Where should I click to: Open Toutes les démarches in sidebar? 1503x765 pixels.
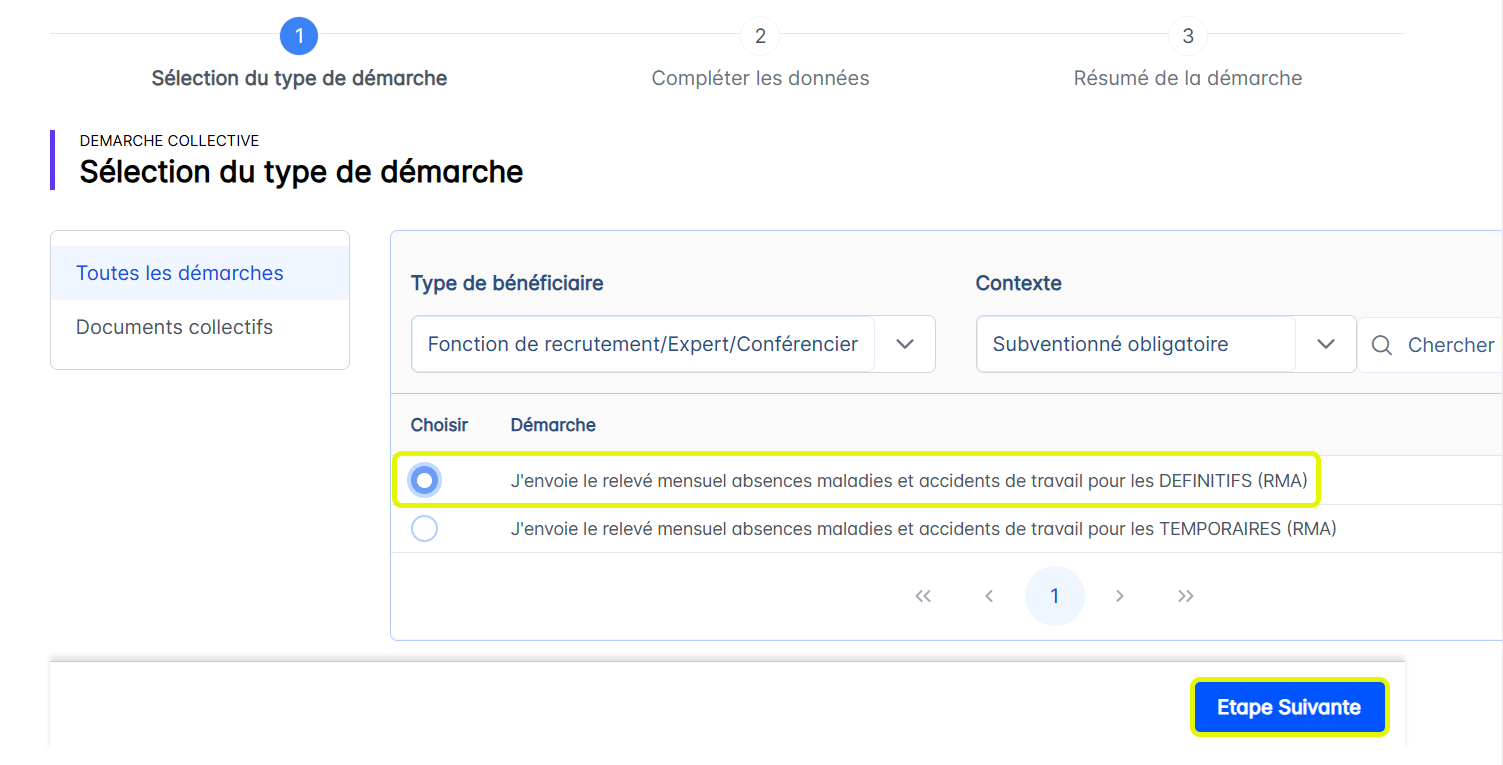tap(180, 273)
